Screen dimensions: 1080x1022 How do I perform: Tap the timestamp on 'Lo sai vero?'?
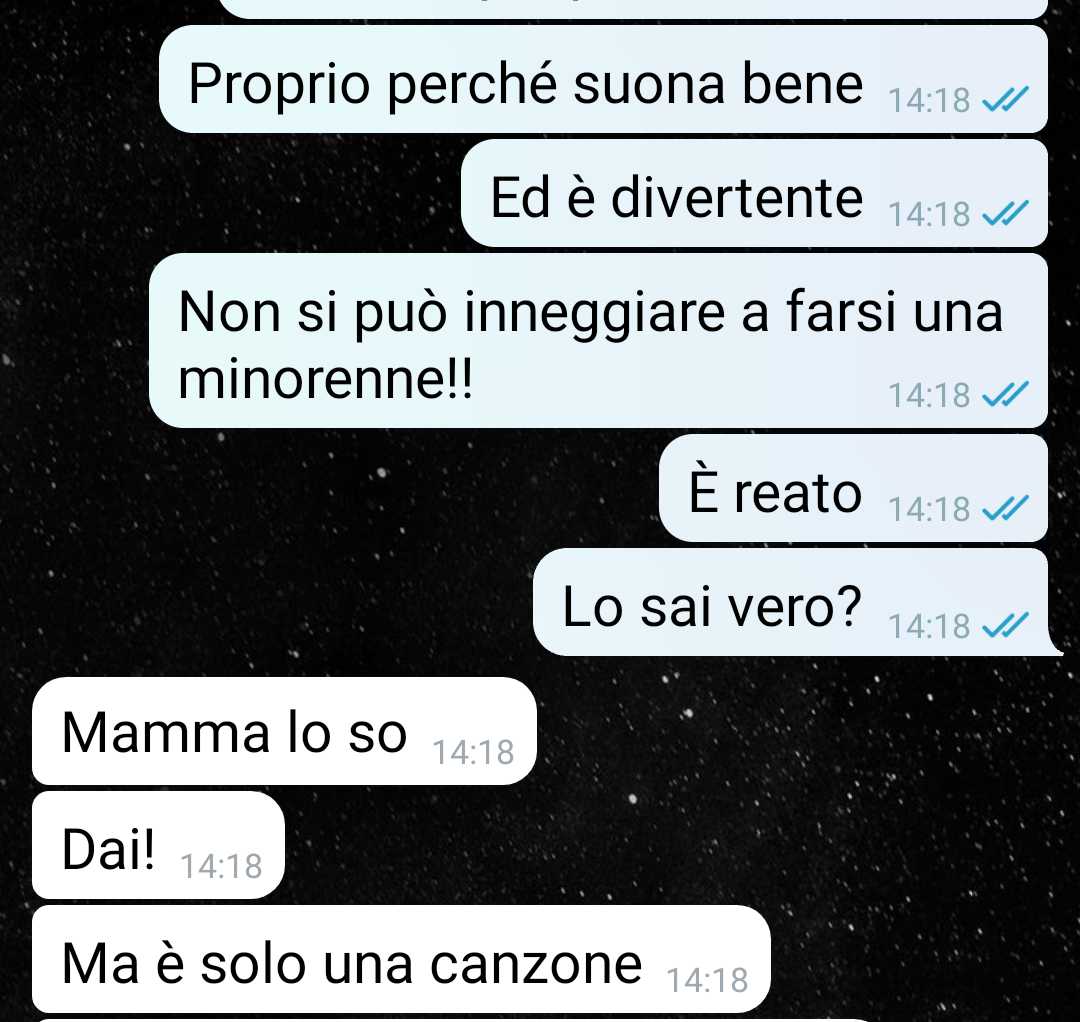click(x=929, y=626)
